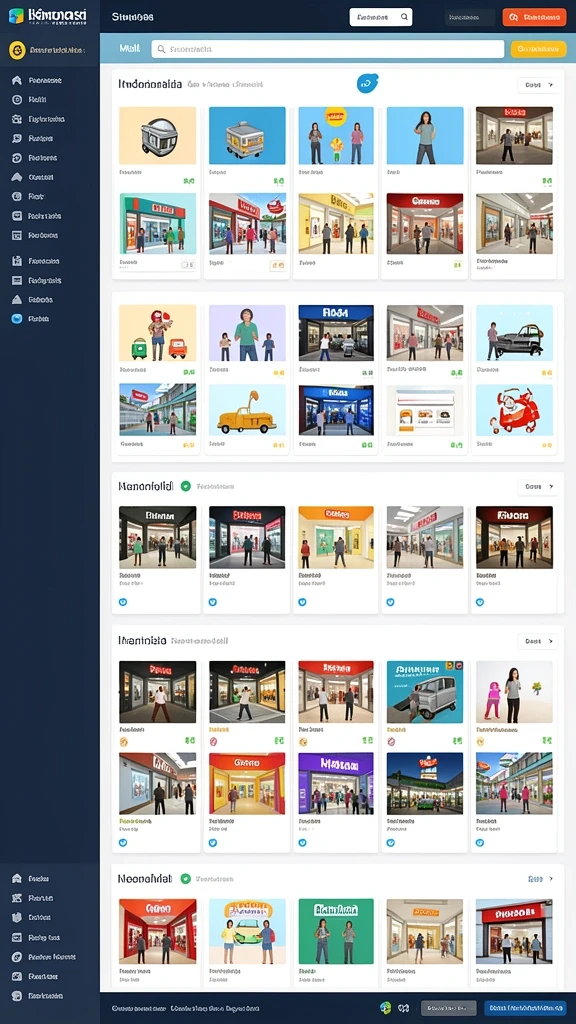This screenshot has height=1024, width=576.
Task: Click the colorful square app logo
Action: (16, 16)
